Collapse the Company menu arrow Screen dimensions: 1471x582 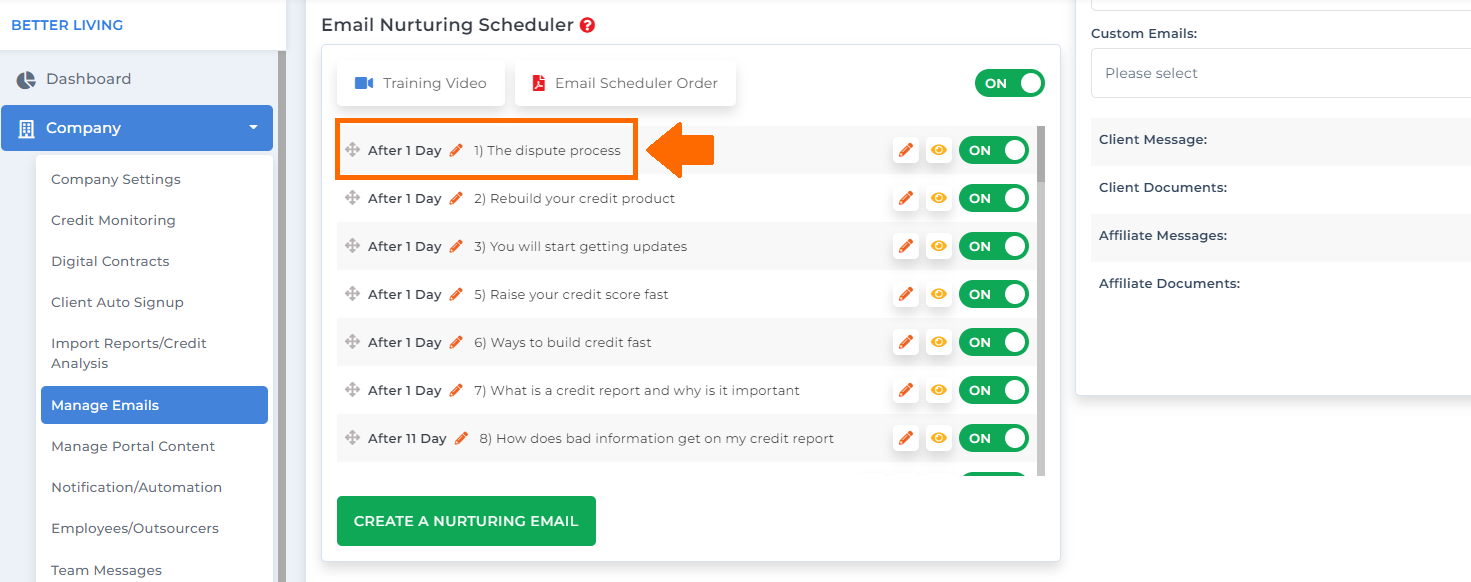pos(253,128)
